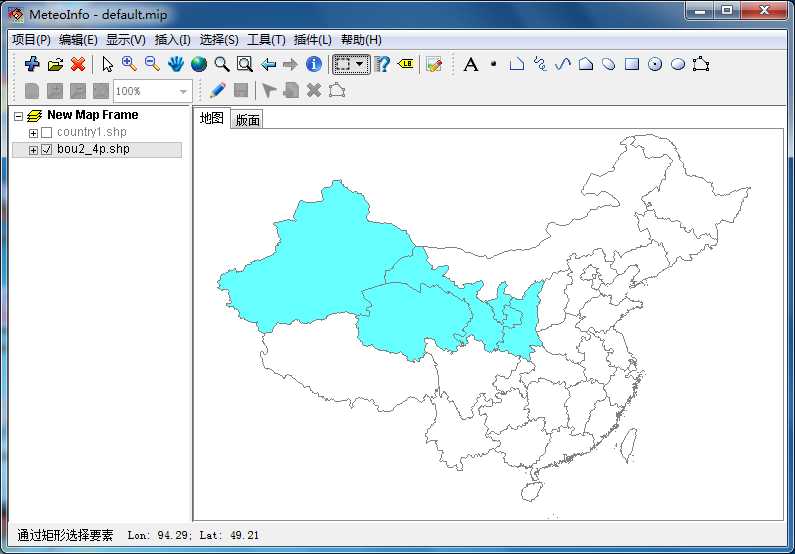The height and width of the screenshot is (554, 795).
Task: Minimize the MeteoInfo window
Action: pos(700,10)
